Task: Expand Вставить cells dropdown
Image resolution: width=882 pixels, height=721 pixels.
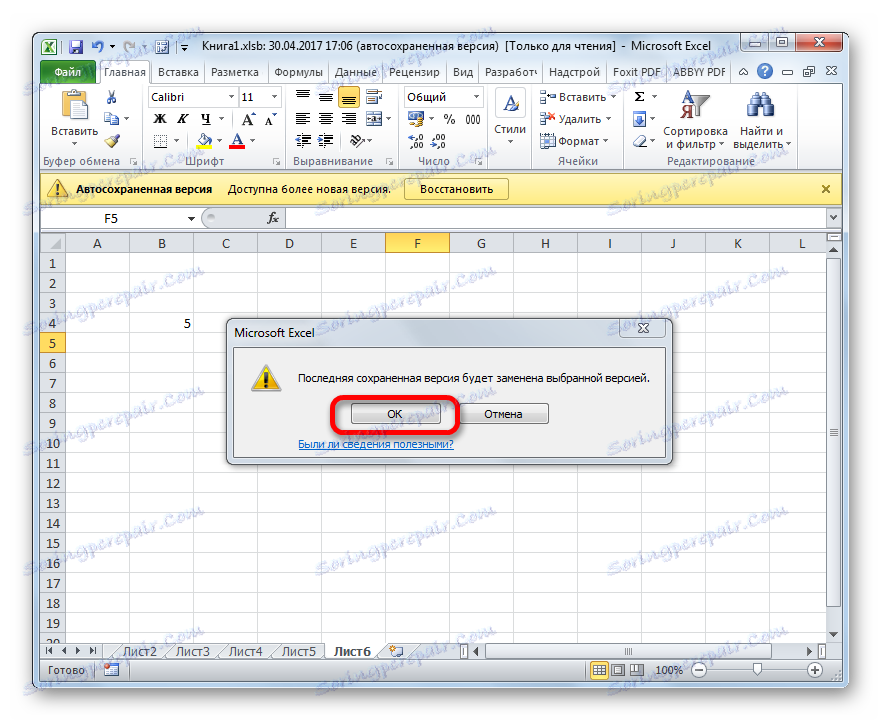Action: click(x=613, y=97)
